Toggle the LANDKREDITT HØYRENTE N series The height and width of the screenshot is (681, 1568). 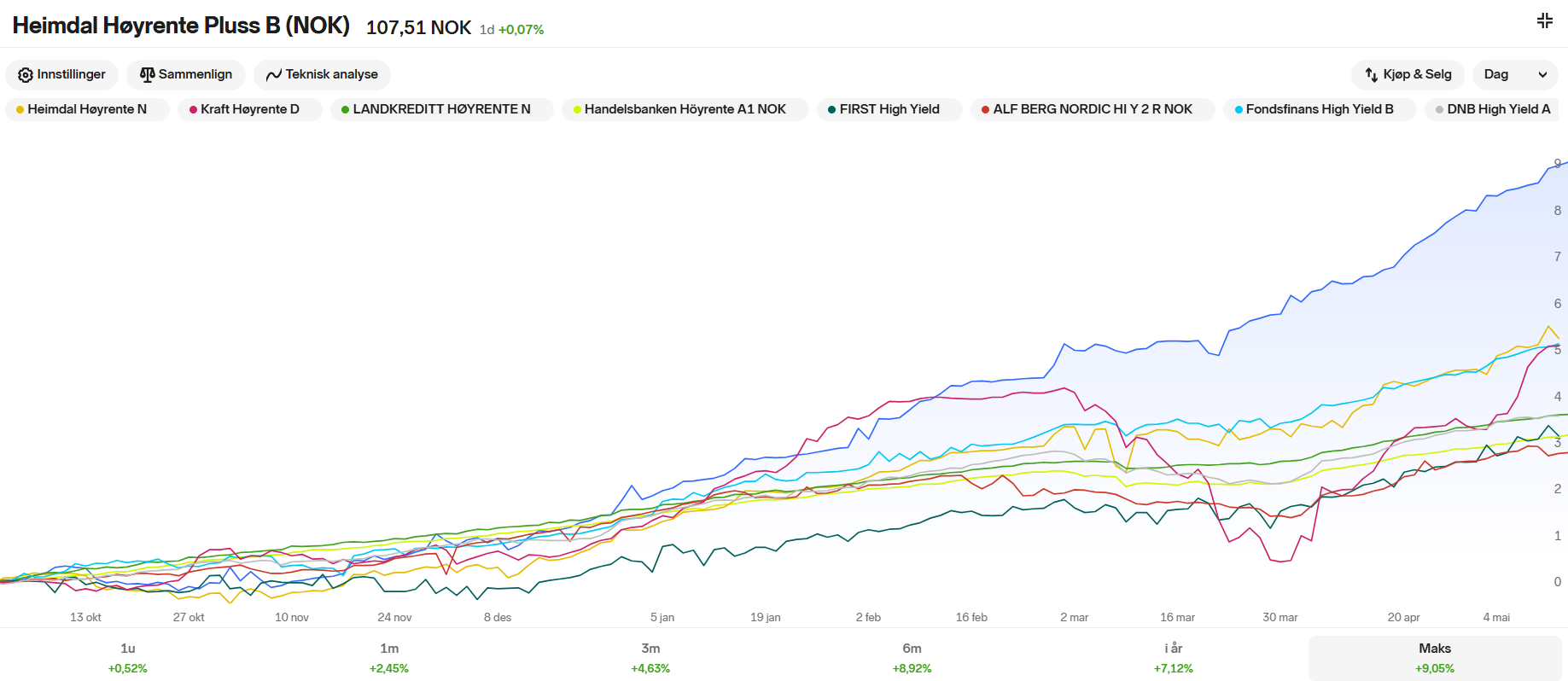[x=442, y=109]
